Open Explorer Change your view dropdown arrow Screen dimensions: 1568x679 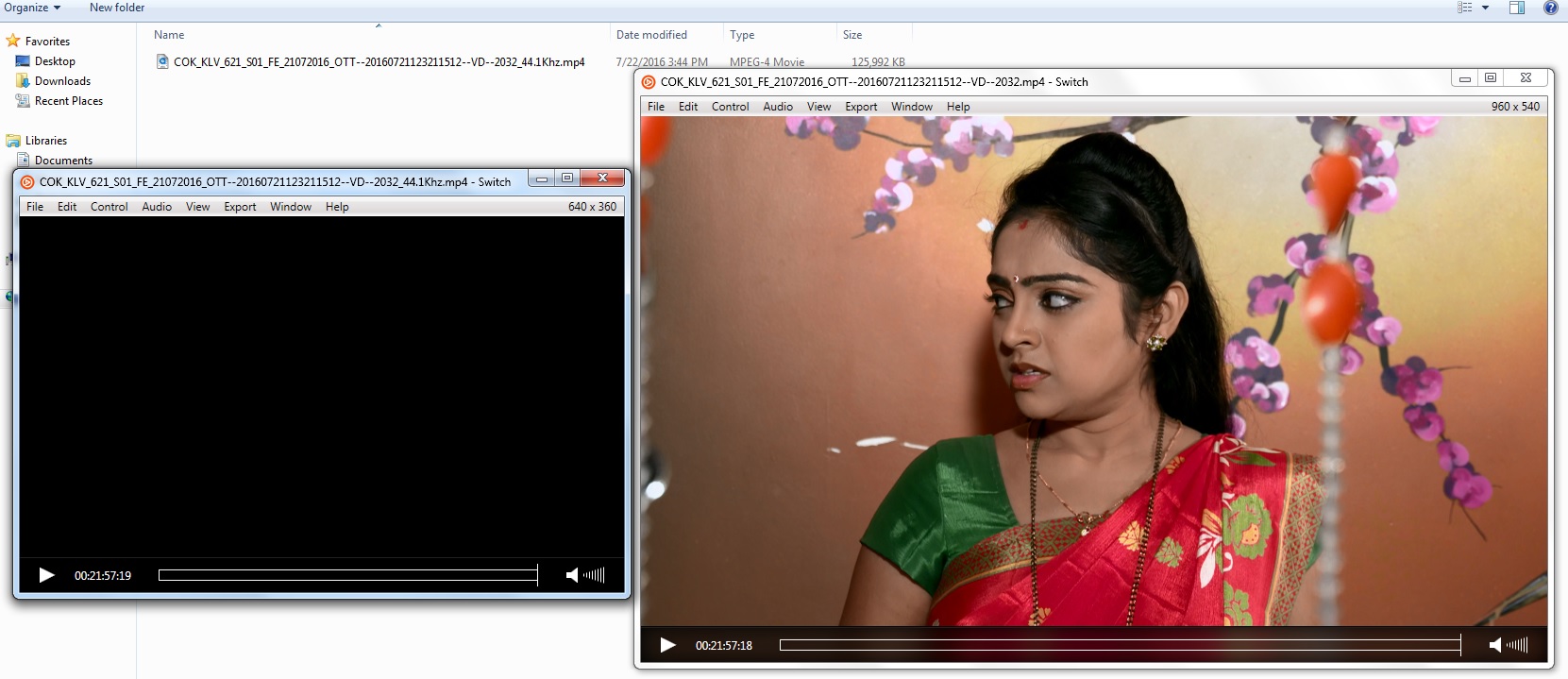tap(1485, 8)
